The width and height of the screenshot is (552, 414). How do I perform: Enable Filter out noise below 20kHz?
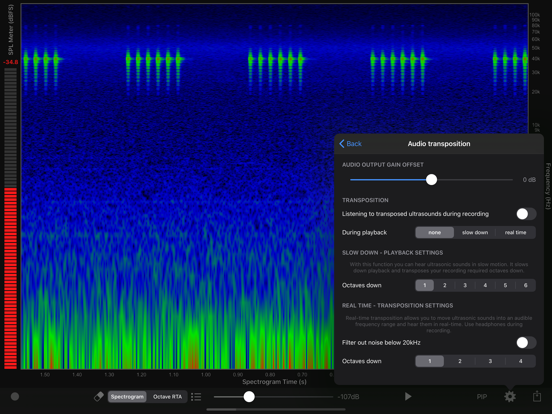tap(526, 343)
